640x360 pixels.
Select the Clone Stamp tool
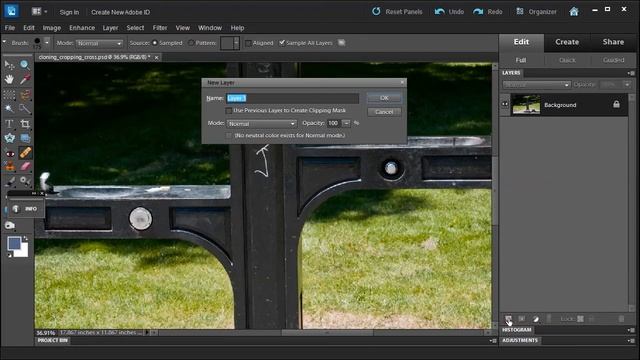(x=9, y=167)
